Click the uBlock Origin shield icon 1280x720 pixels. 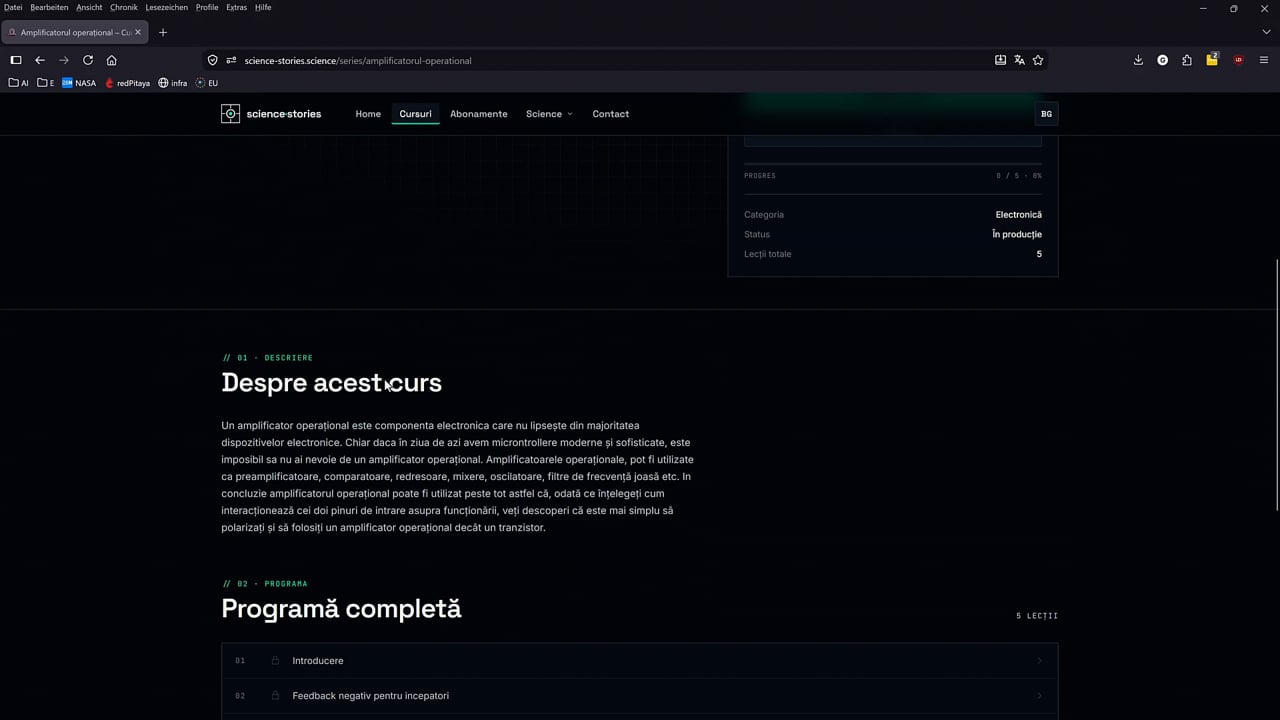pyautogui.click(x=1239, y=60)
